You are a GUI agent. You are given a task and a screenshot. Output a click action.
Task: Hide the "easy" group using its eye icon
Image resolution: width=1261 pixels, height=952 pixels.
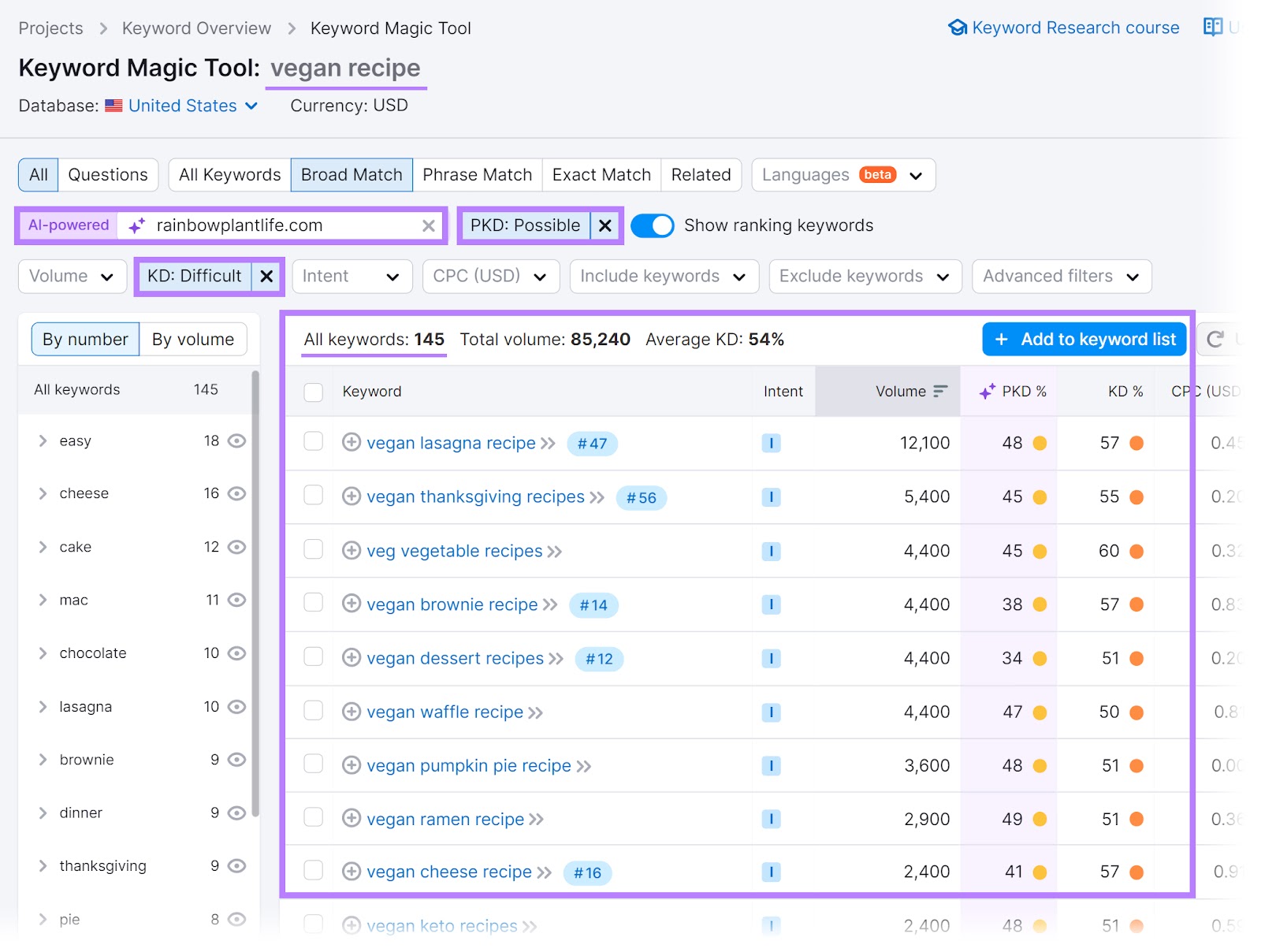[x=236, y=441]
